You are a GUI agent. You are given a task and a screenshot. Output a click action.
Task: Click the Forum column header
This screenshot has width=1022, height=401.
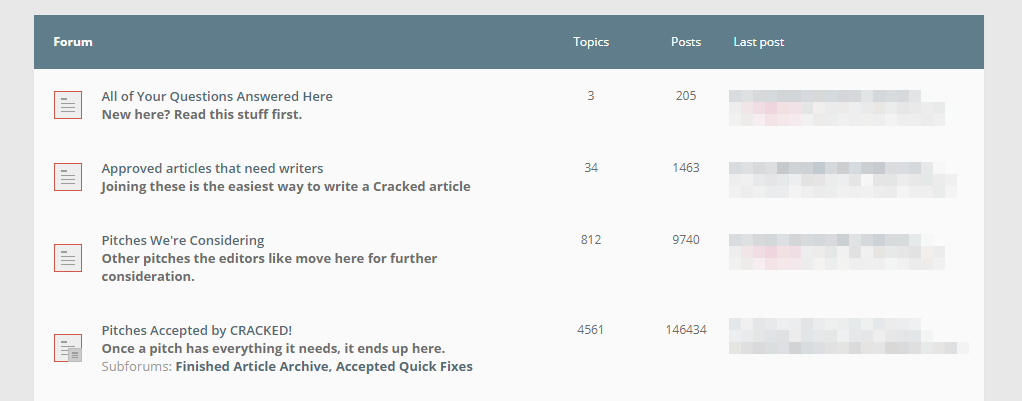click(x=73, y=43)
